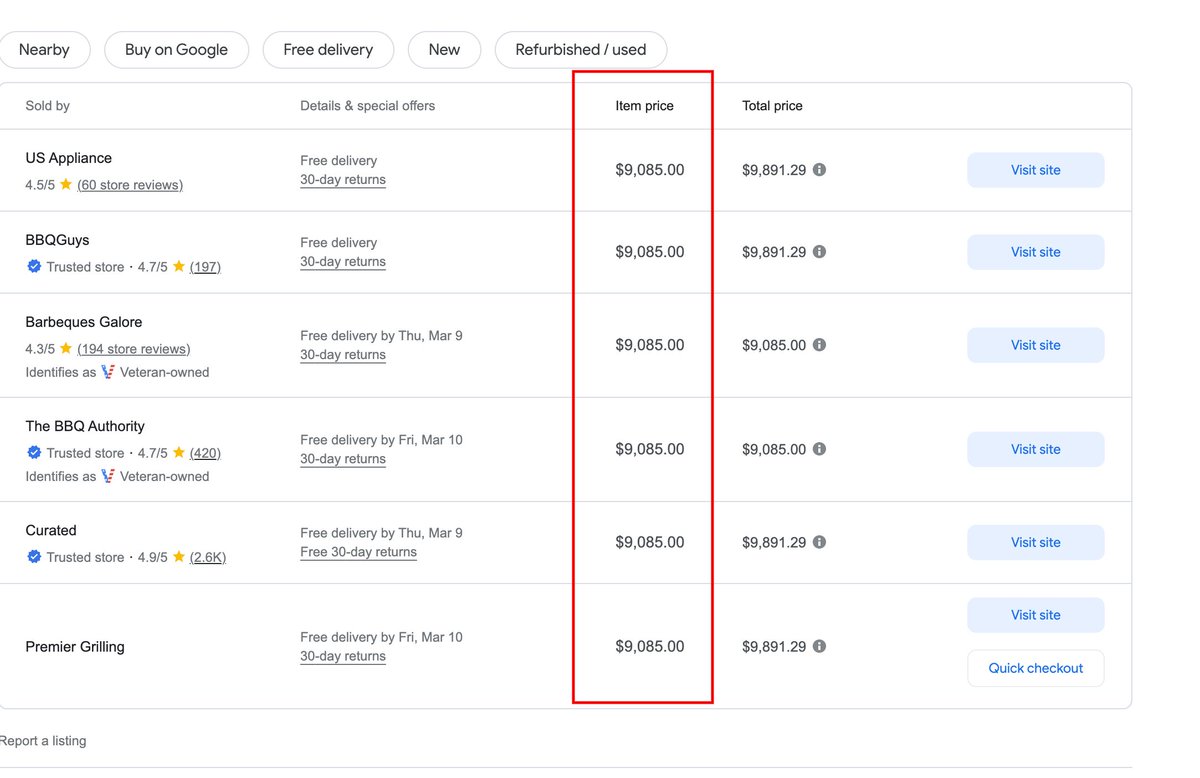The width and height of the screenshot is (1200, 778).
Task: Select the Curated seller name
Action: pos(51,530)
